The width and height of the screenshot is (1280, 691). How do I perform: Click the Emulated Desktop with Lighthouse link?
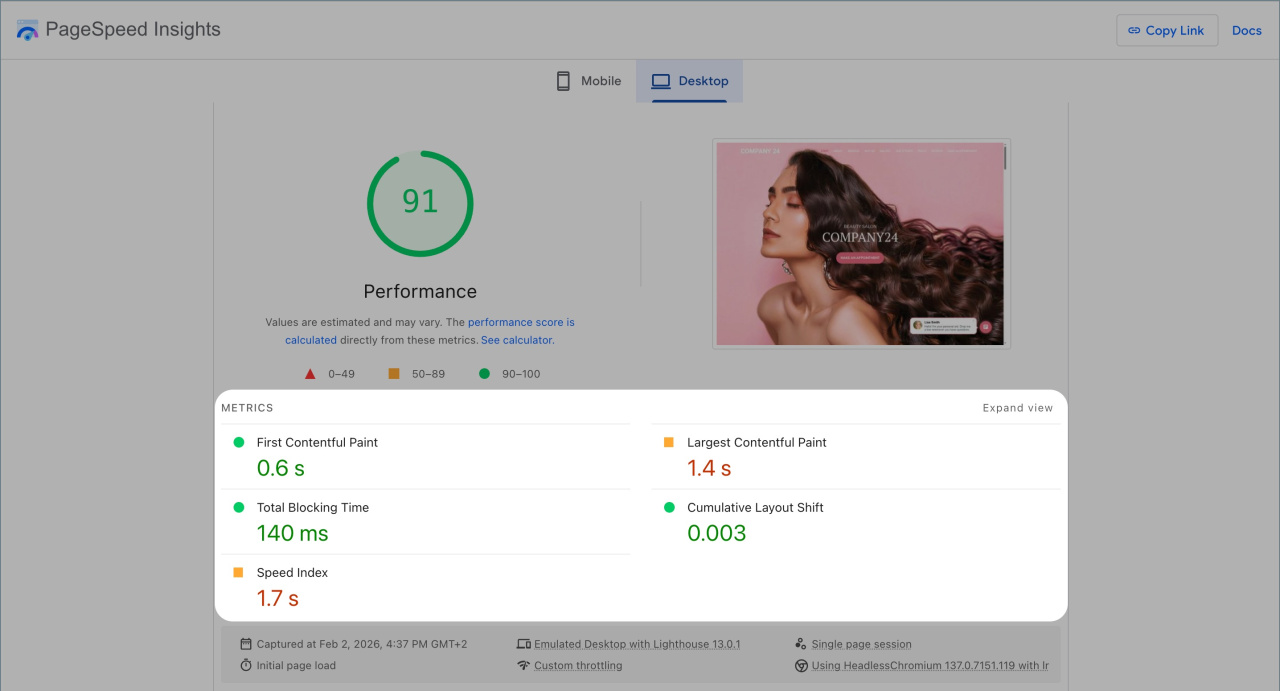point(637,644)
